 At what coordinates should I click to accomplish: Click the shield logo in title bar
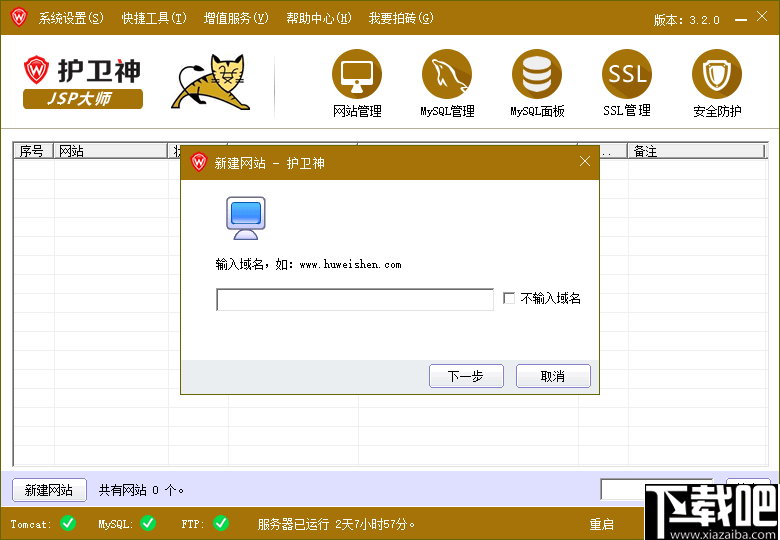click(x=18, y=17)
